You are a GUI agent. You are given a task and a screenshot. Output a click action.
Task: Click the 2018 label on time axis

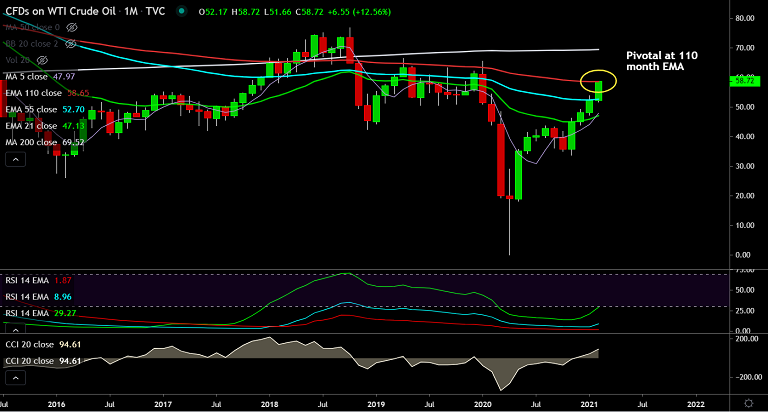[269, 405]
